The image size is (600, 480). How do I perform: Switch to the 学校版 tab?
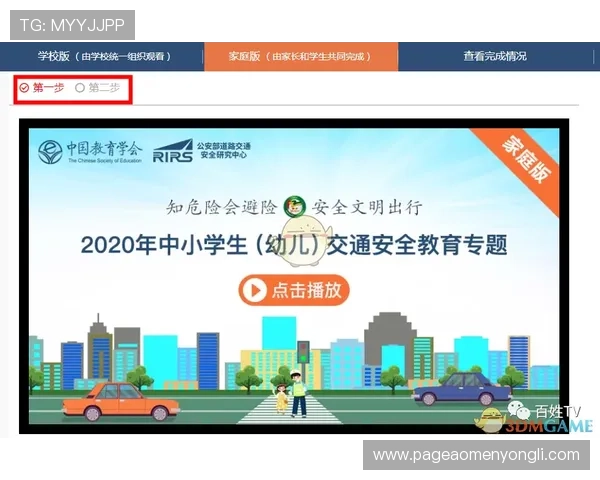[104, 56]
